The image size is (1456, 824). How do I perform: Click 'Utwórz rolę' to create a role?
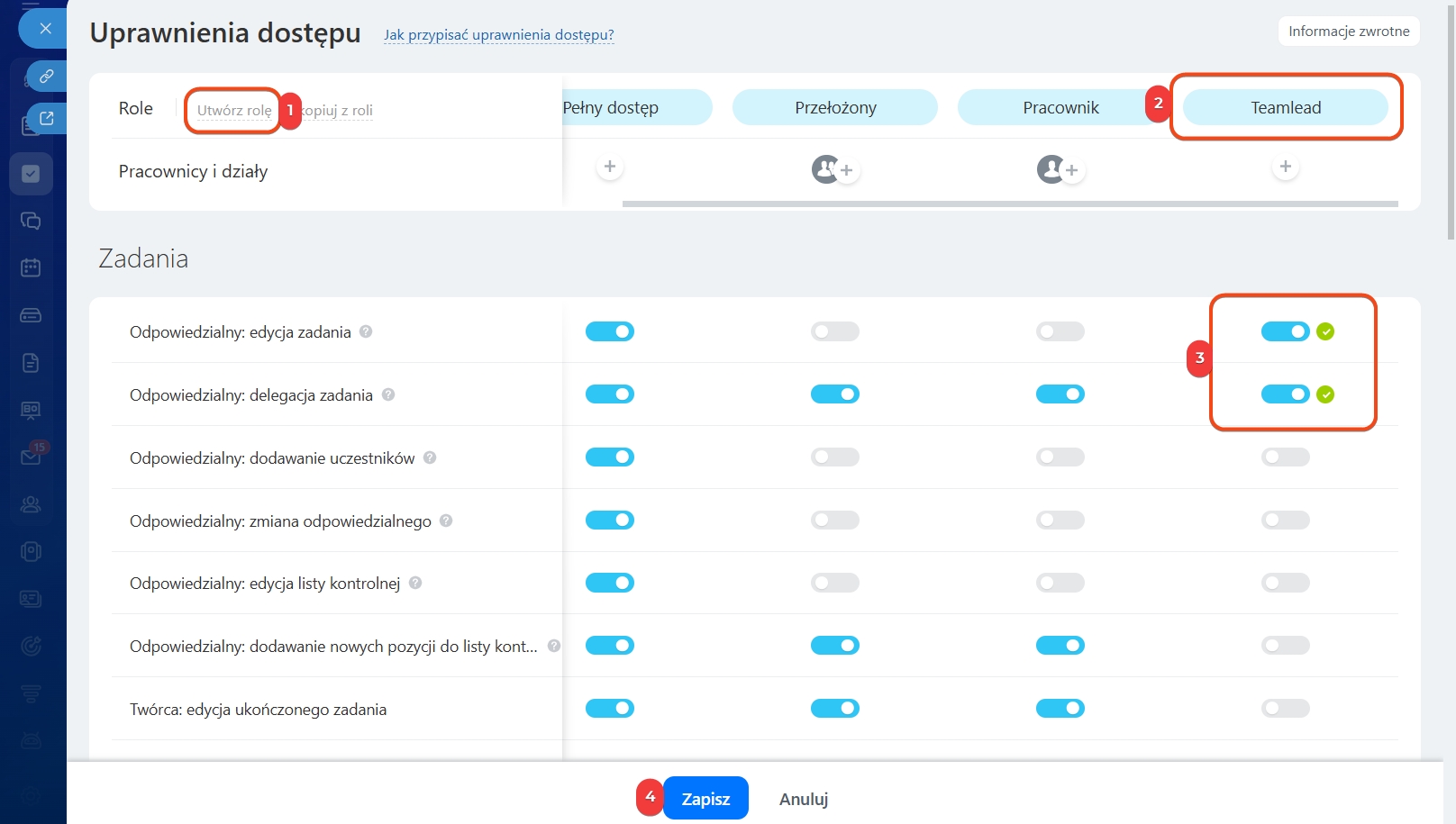point(234,110)
